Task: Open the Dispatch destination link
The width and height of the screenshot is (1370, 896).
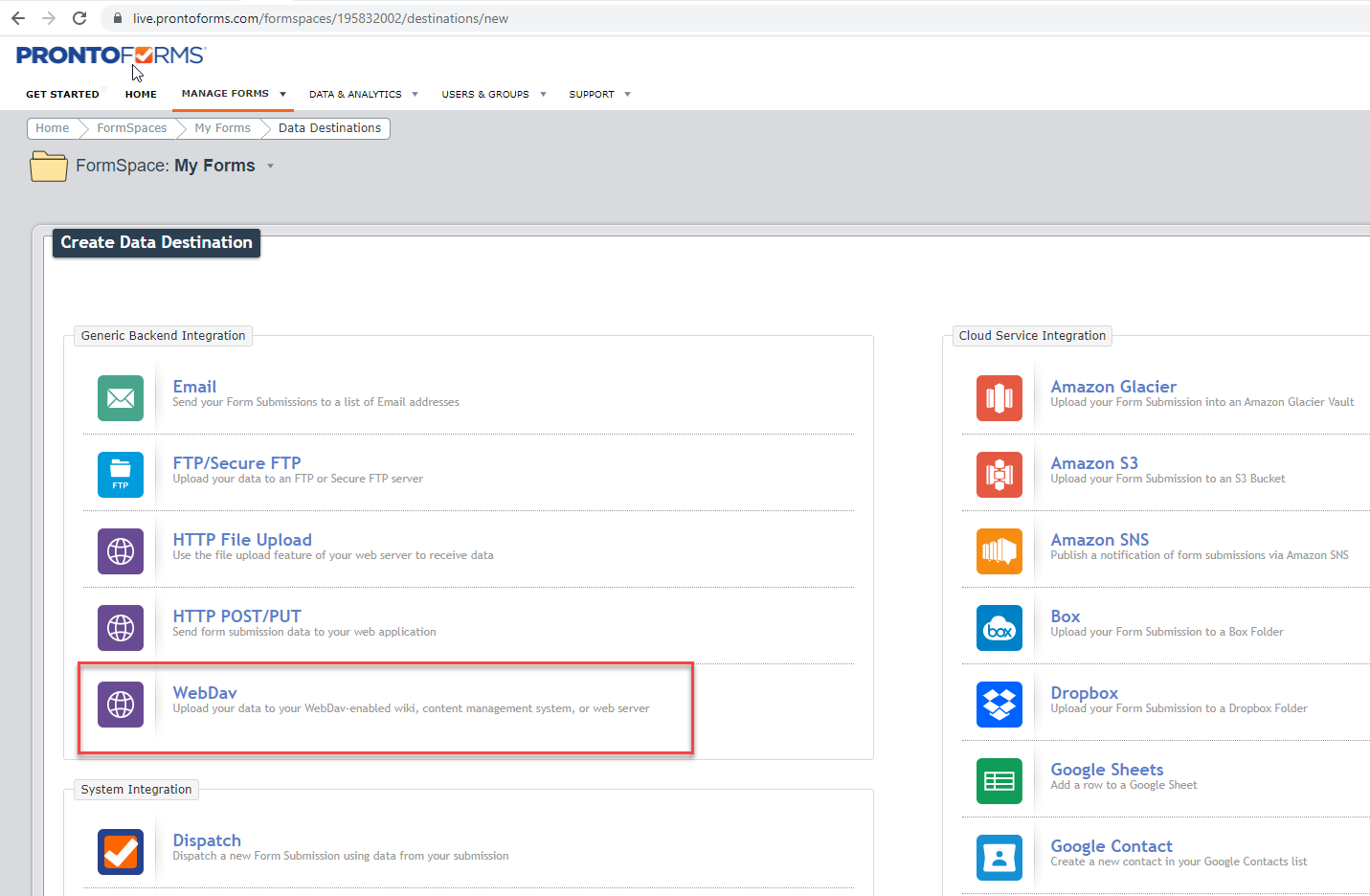Action: [207, 840]
